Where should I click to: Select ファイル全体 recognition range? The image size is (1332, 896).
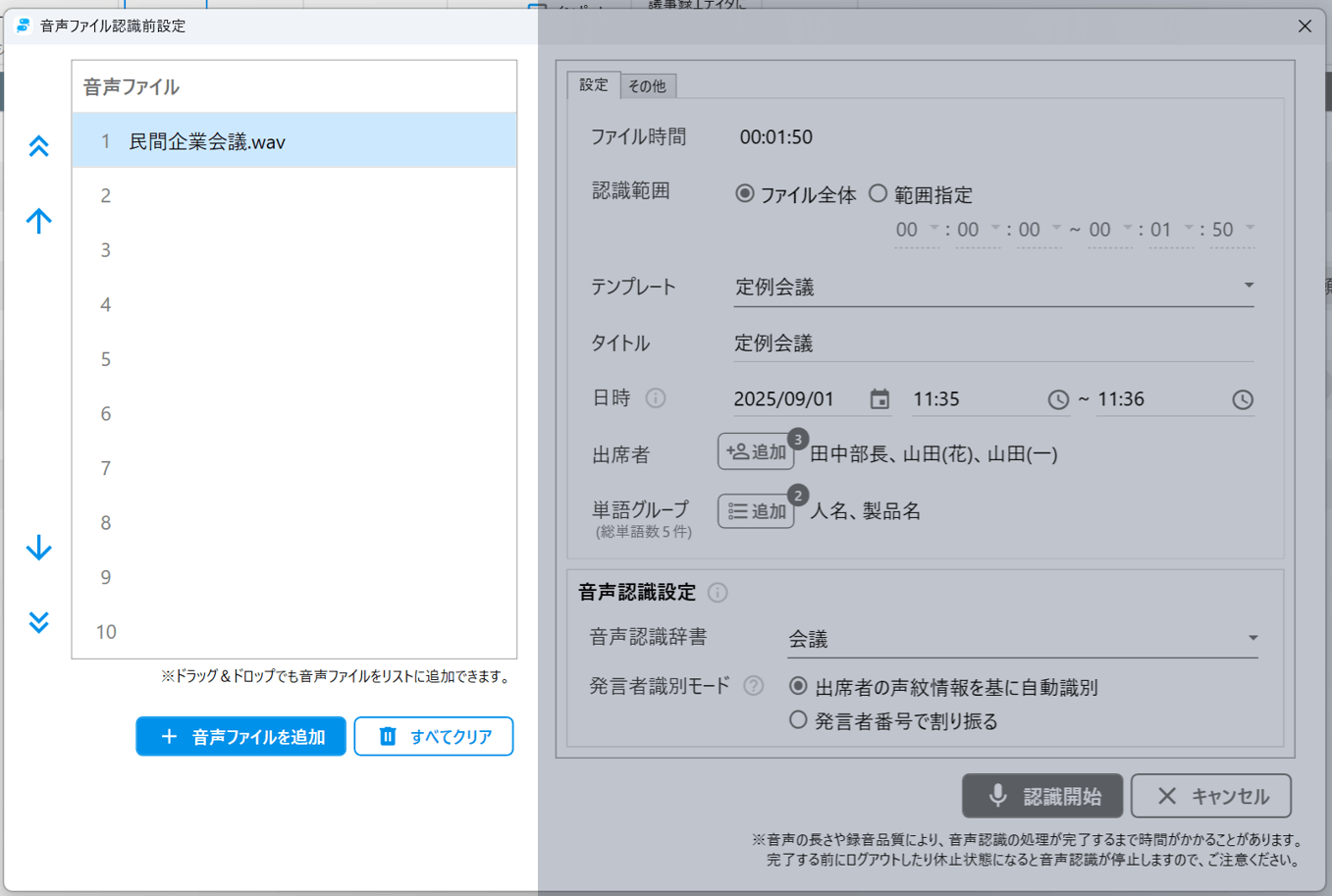[x=745, y=193]
